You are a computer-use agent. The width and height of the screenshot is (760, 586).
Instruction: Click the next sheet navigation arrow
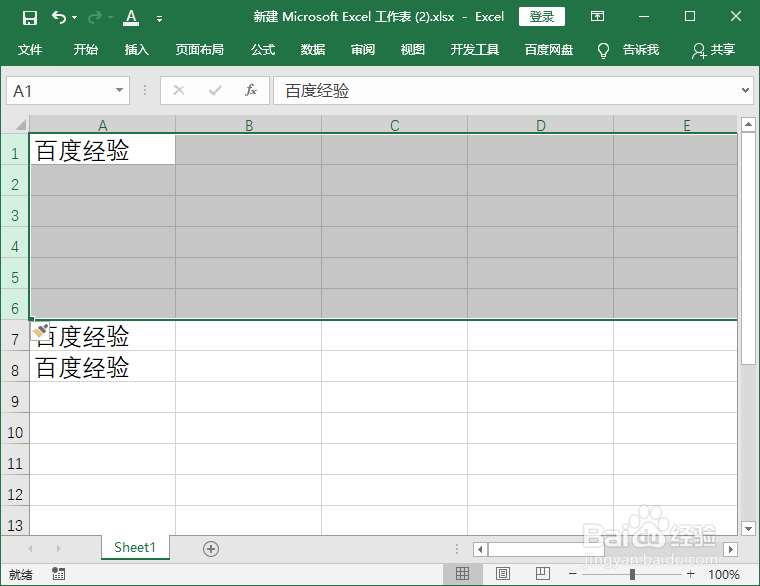pos(58,548)
